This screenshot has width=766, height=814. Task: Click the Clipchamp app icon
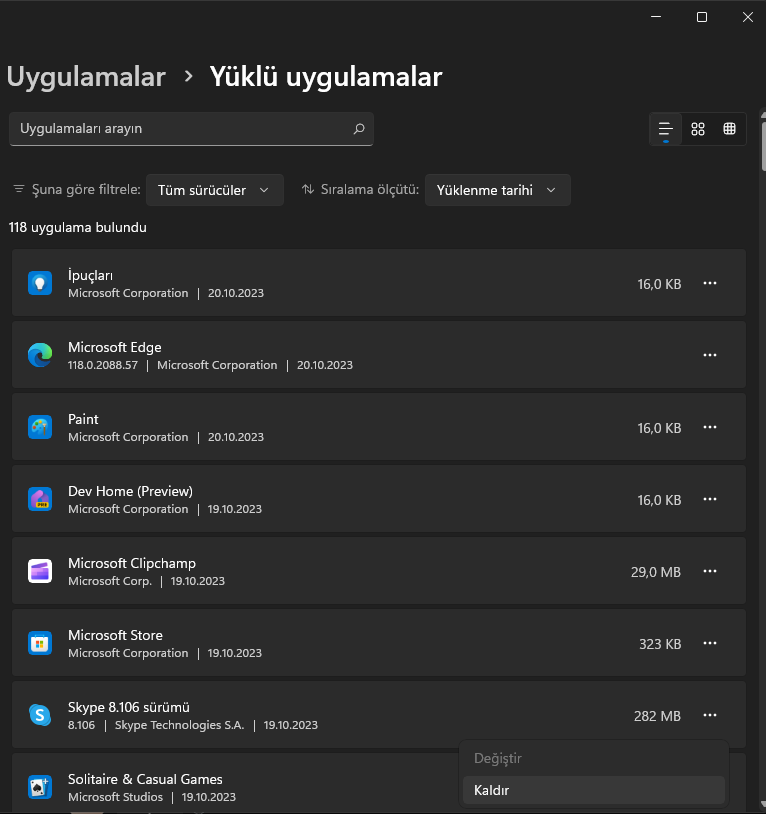(x=40, y=571)
